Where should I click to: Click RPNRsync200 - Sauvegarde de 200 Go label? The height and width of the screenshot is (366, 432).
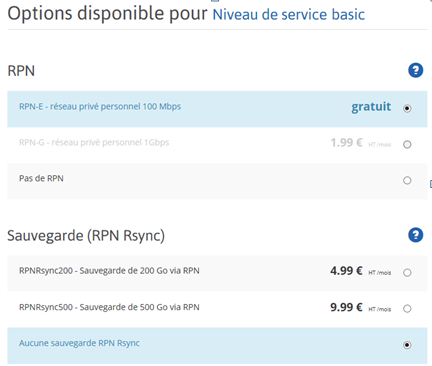[x=109, y=271]
